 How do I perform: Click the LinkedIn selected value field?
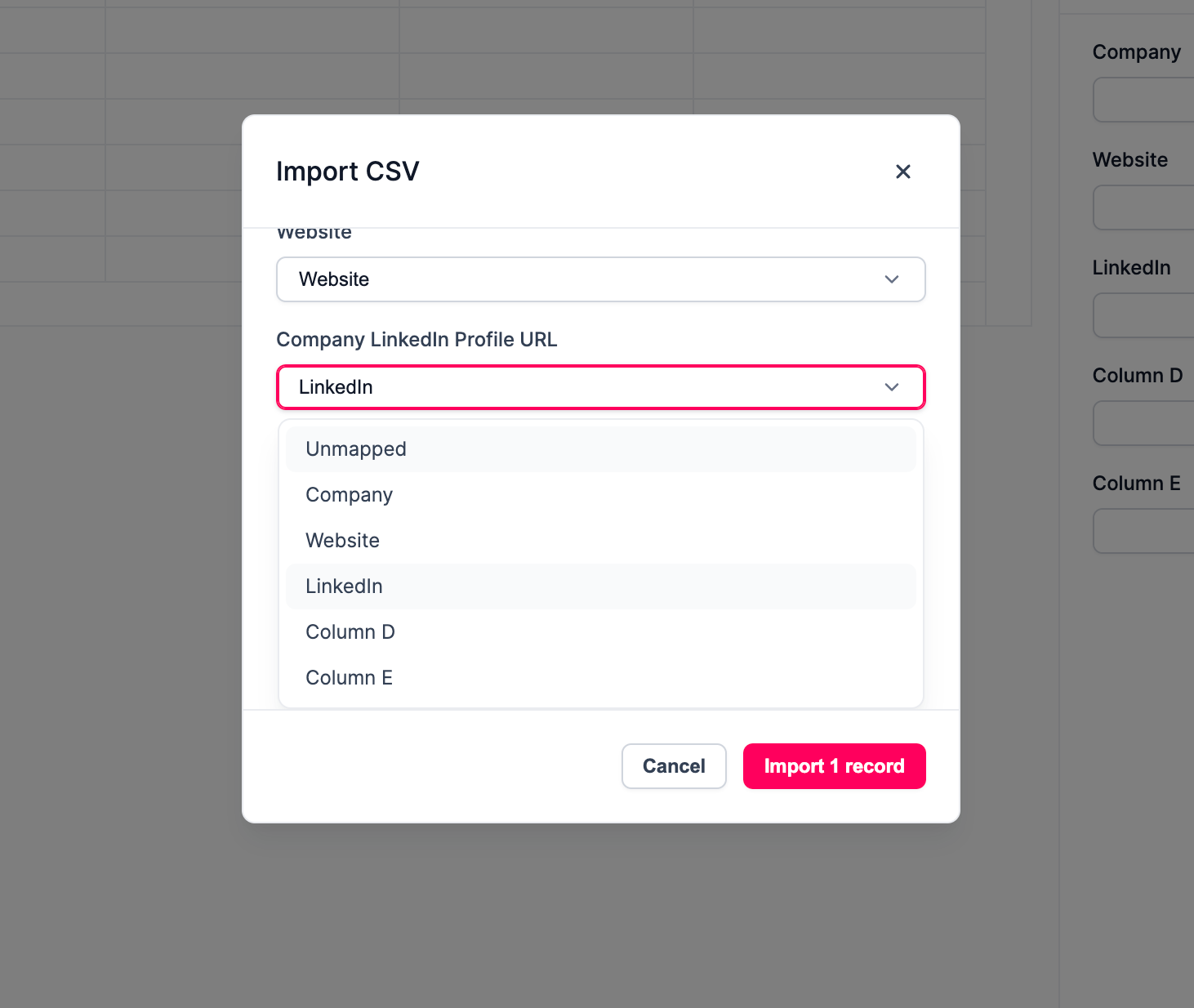[600, 387]
